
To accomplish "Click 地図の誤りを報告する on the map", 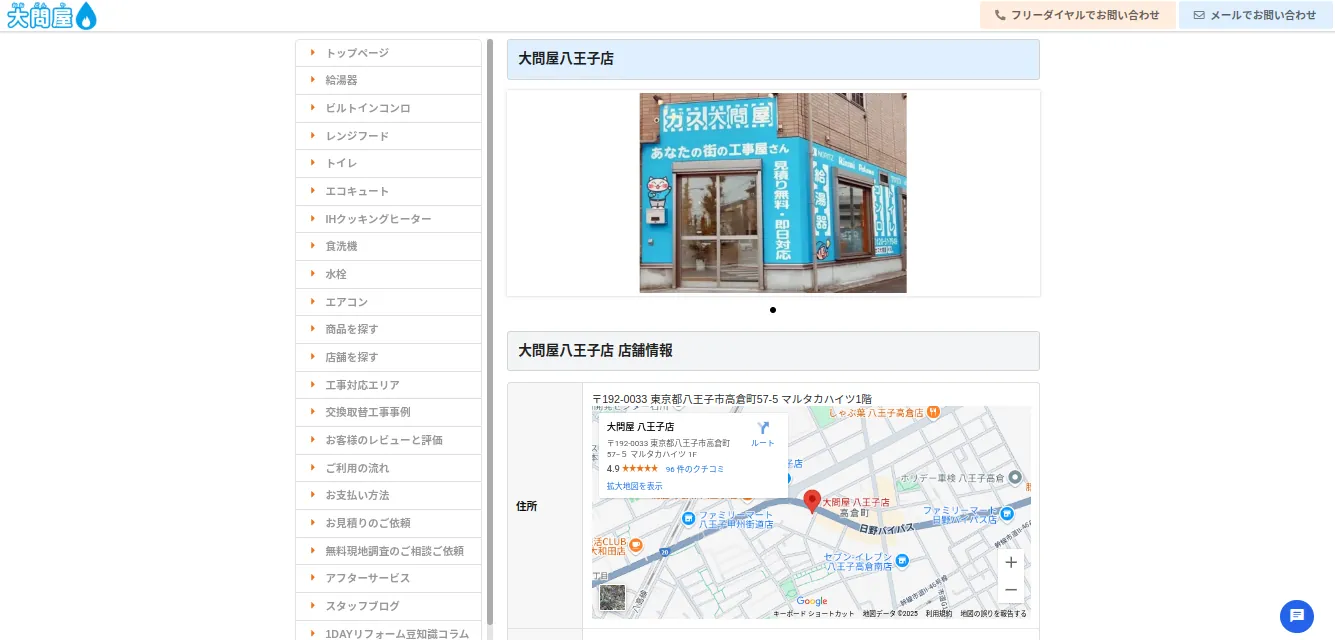I will click(x=993, y=614).
